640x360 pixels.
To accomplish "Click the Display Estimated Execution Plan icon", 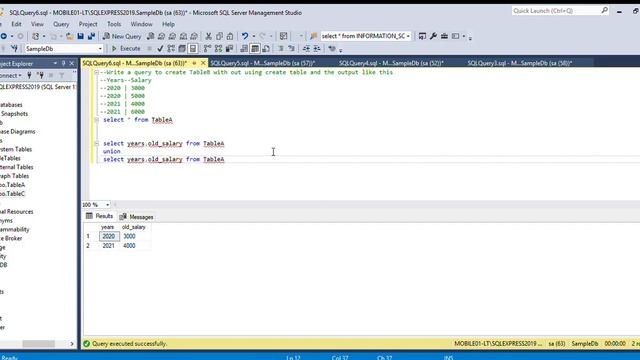I will pyautogui.click(x=171, y=49).
